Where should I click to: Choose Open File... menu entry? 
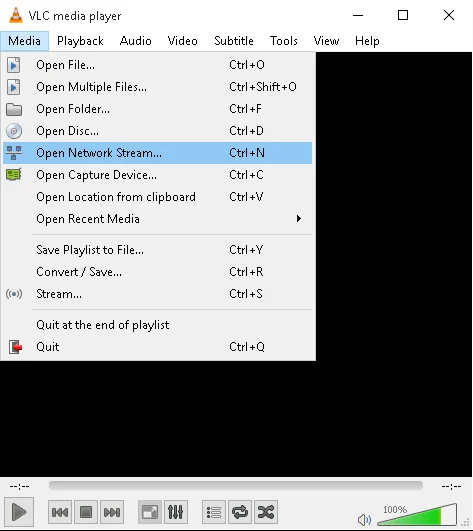tap(157, 65)
